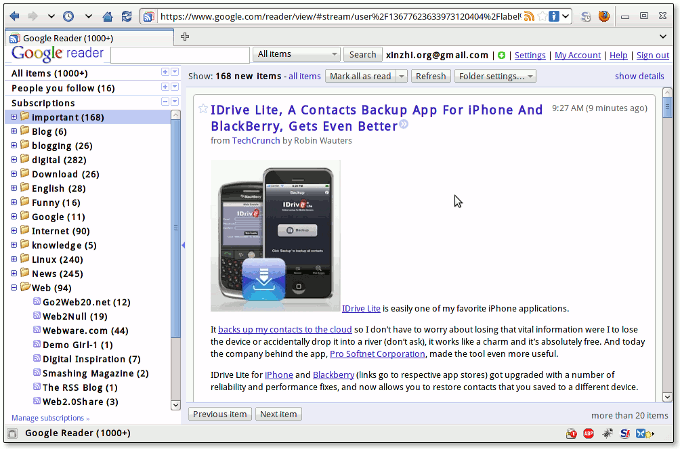Open Smashing Magazine feed

coord(95,374)
